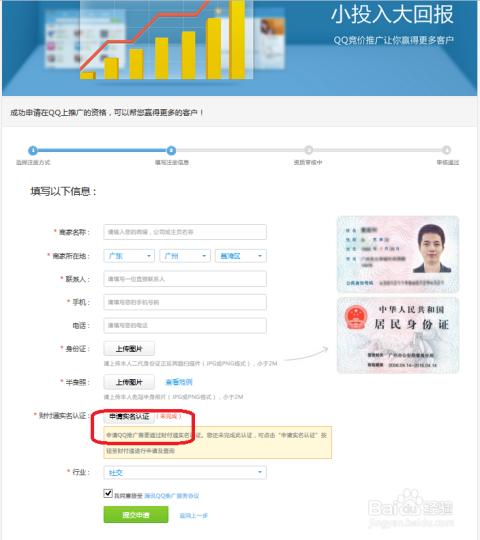
Task: Click step 2 circle 填写注册信息
Action: [x=171, y=150]
